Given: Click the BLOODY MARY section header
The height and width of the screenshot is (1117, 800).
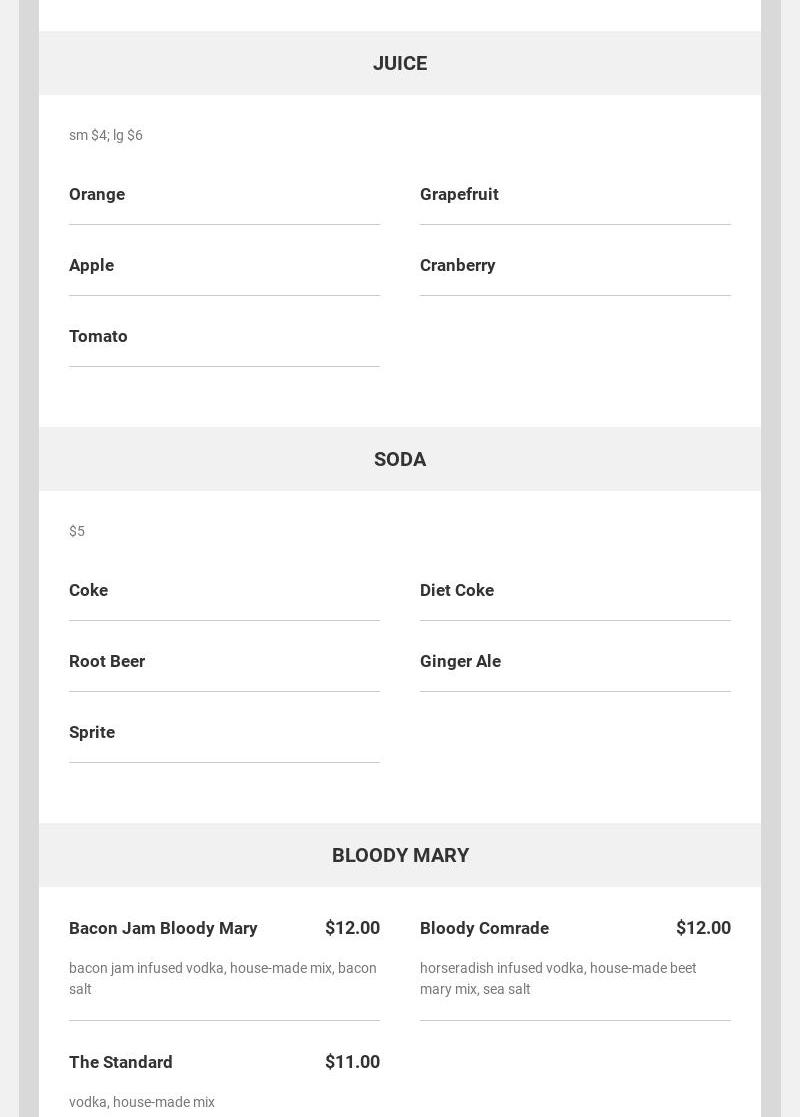Looking at the screenshot, I should (400, 855).
